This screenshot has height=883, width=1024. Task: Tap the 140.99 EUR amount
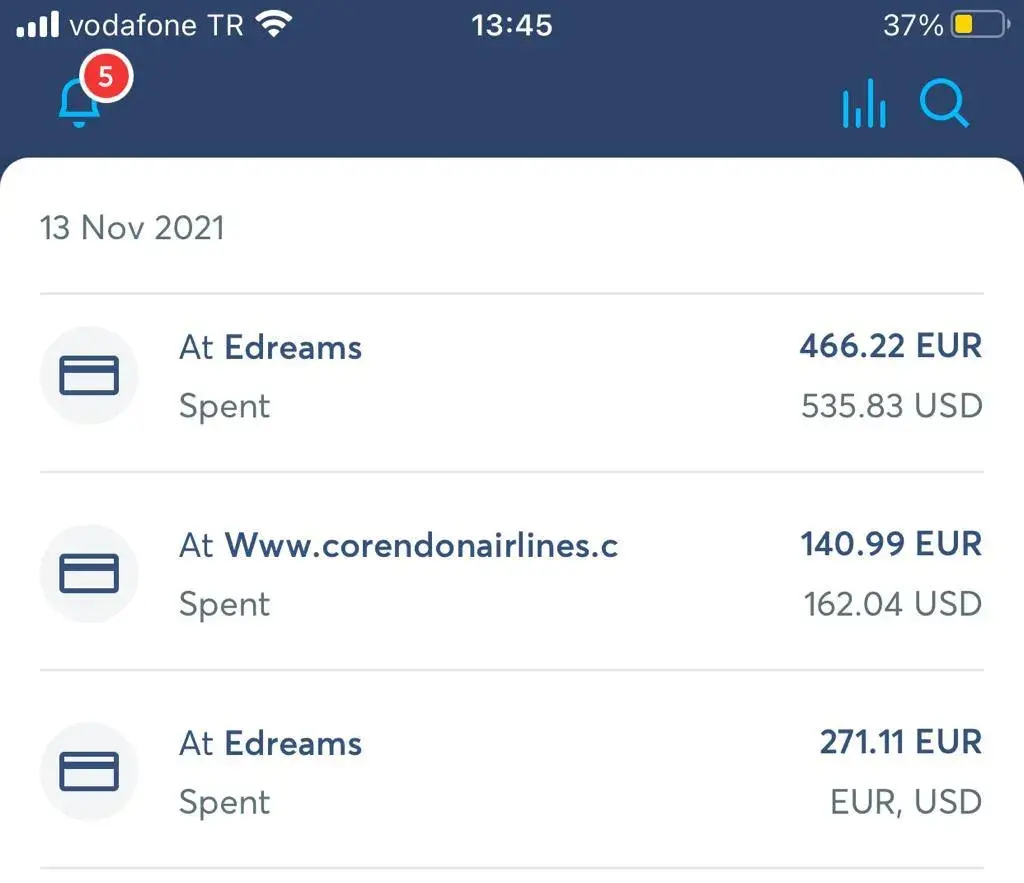click(891, 545)
